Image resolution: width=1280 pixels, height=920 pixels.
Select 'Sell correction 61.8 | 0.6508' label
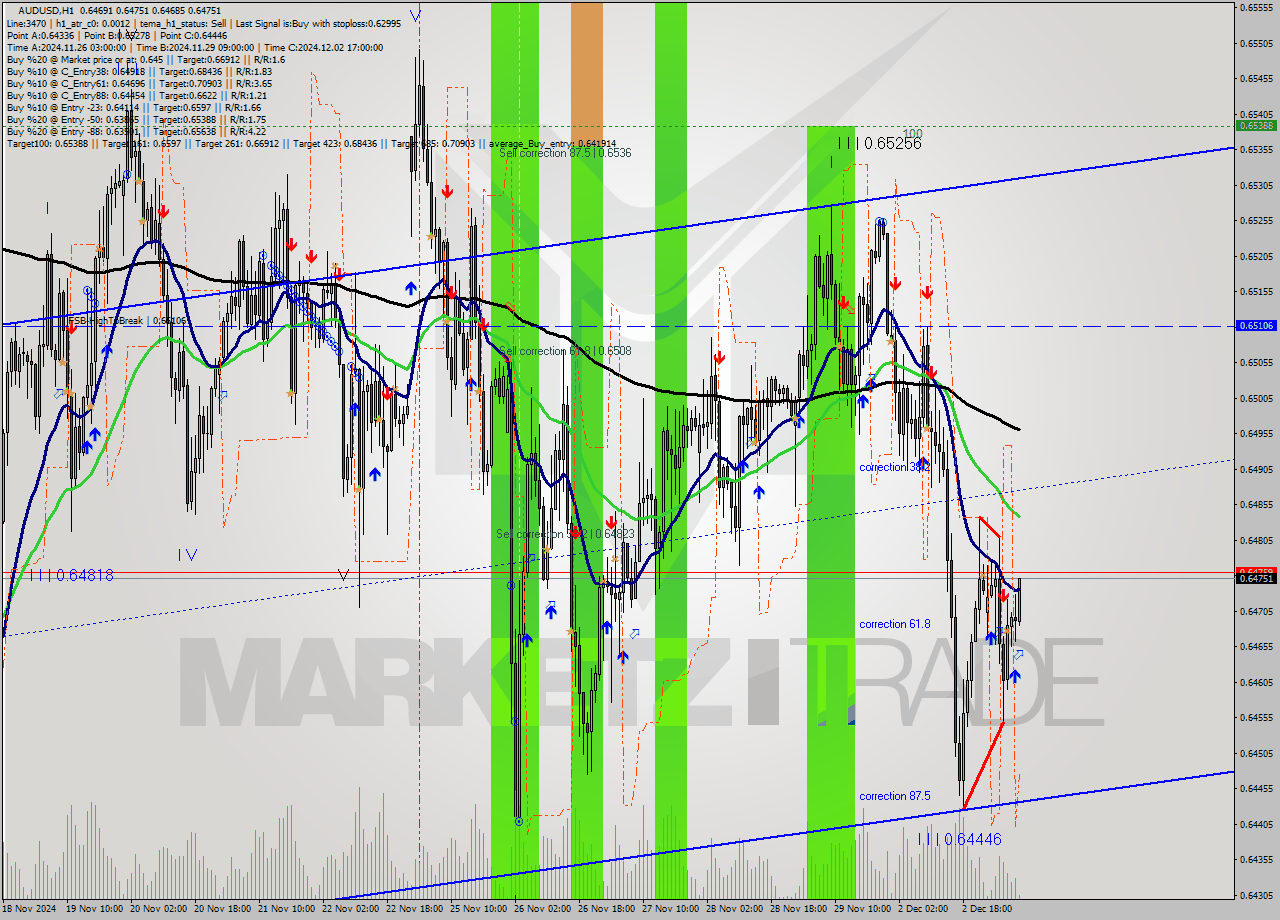pos(565,351)
